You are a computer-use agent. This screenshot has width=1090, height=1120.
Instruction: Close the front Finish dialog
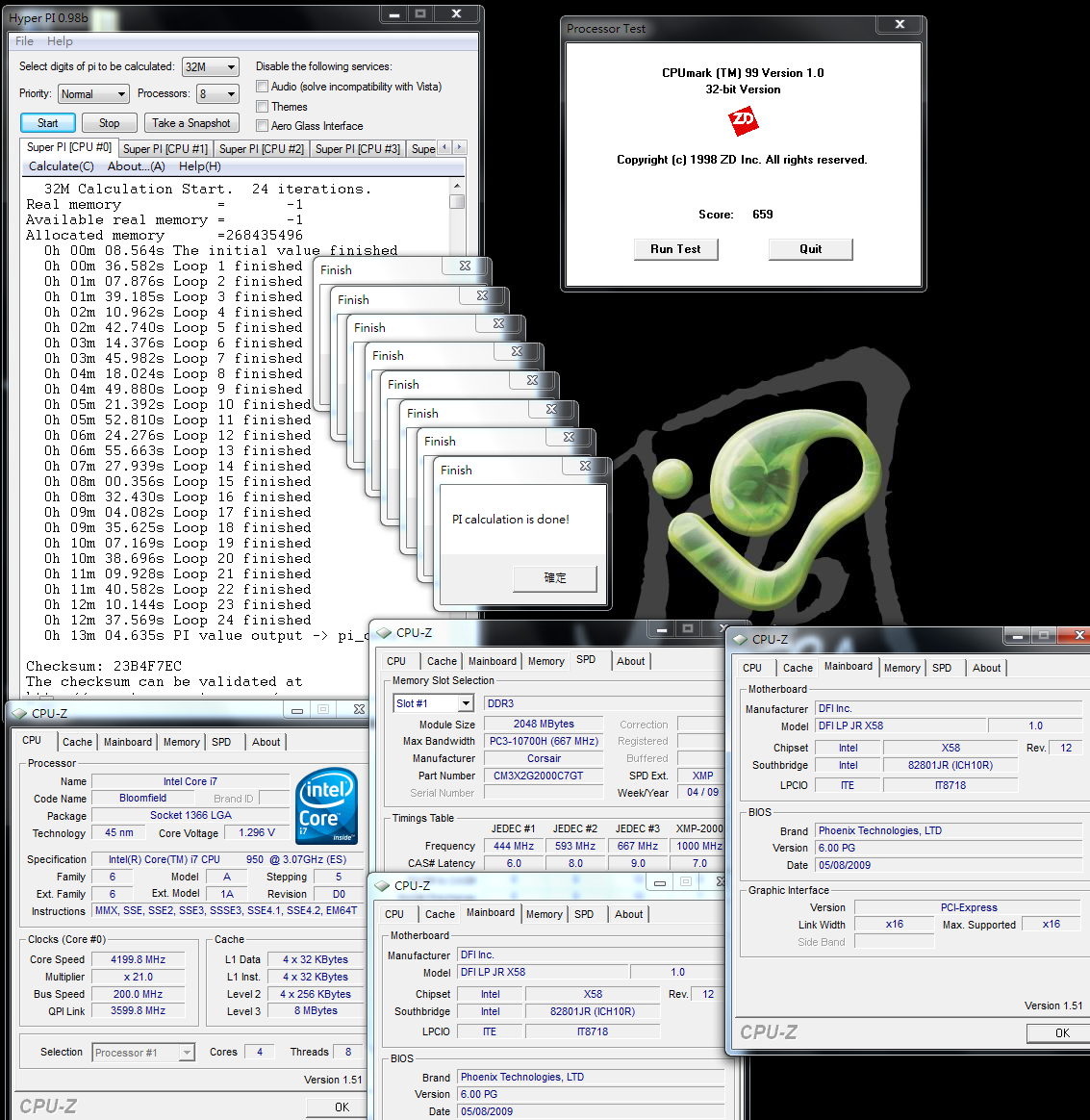[586, 466]
